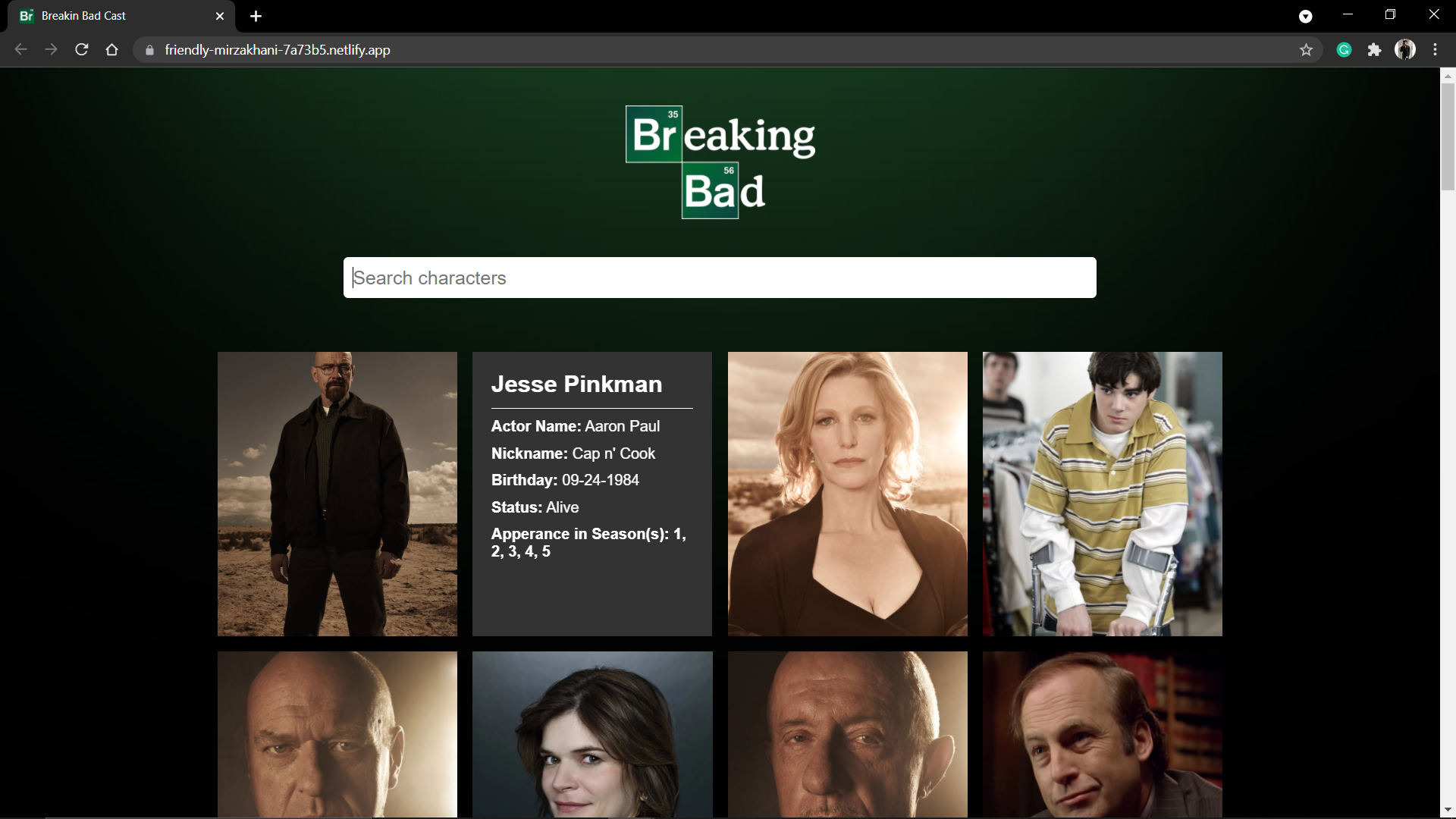Viewport: 1456px width, 819px height.
Task: Click the bald man close-up card in second row
Action: pyautogui.click(x=337, y=734)
